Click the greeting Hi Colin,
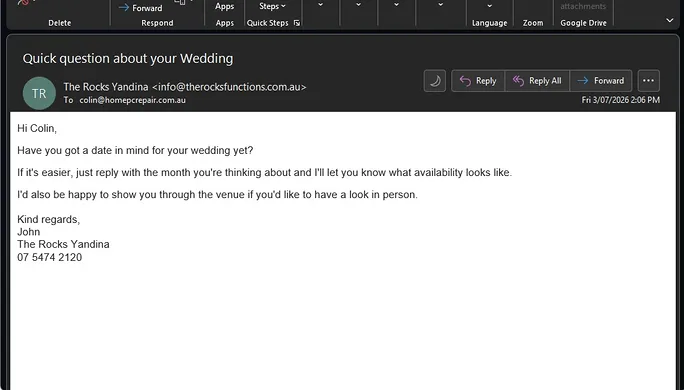The image size is (684, 390). pos(37,128)
